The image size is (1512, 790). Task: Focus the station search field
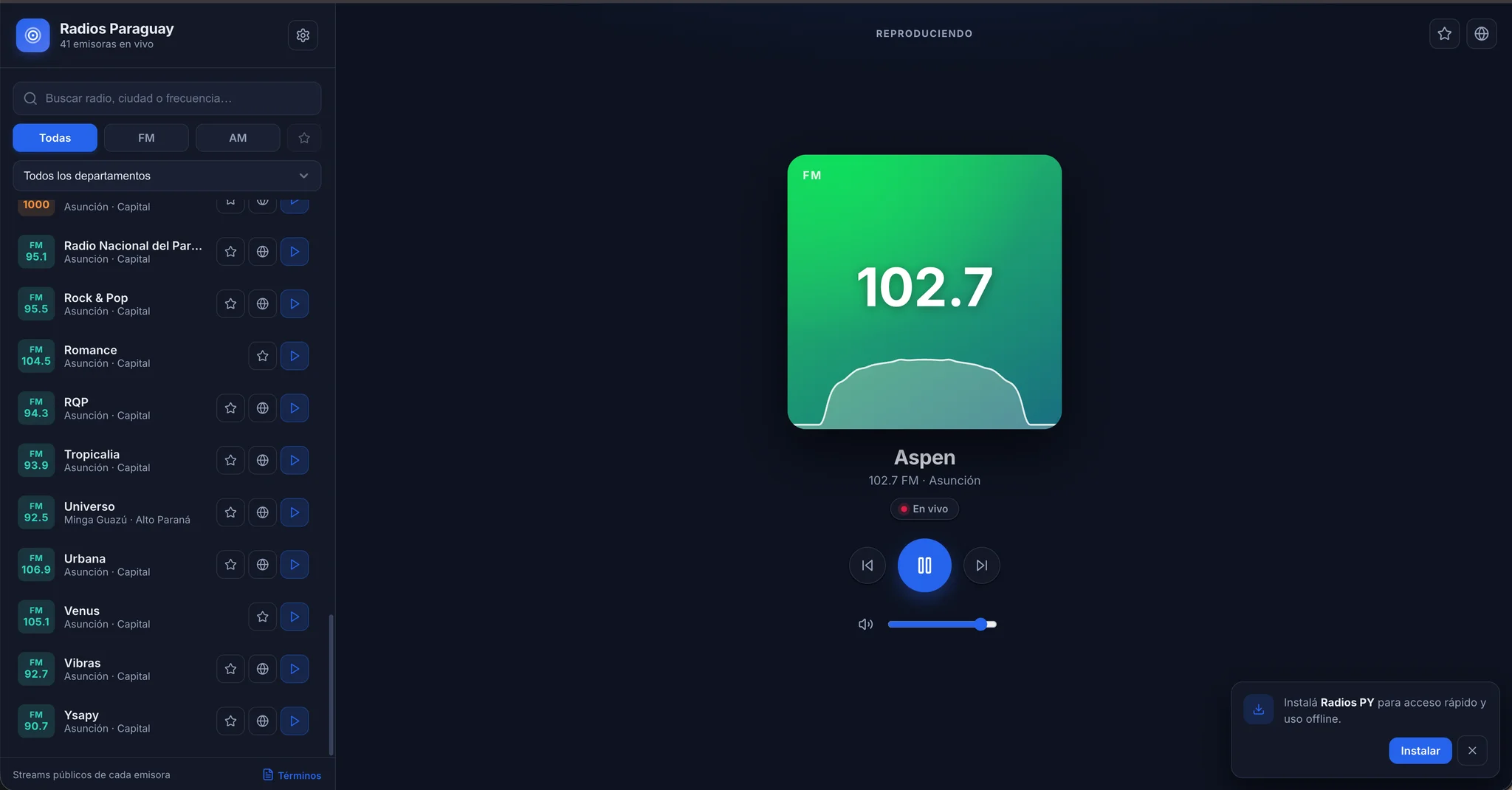click(167, 98)
